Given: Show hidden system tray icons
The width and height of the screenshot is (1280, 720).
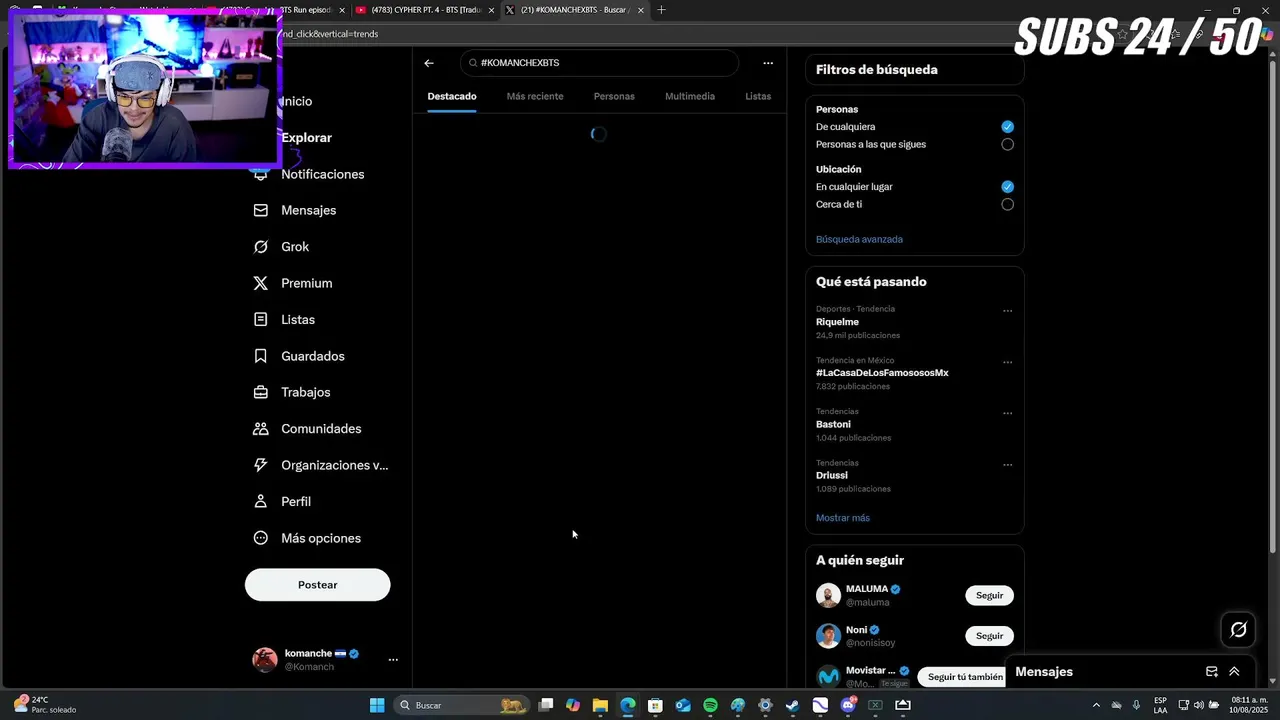Looking at the screenshot, I should [1096, 705].
